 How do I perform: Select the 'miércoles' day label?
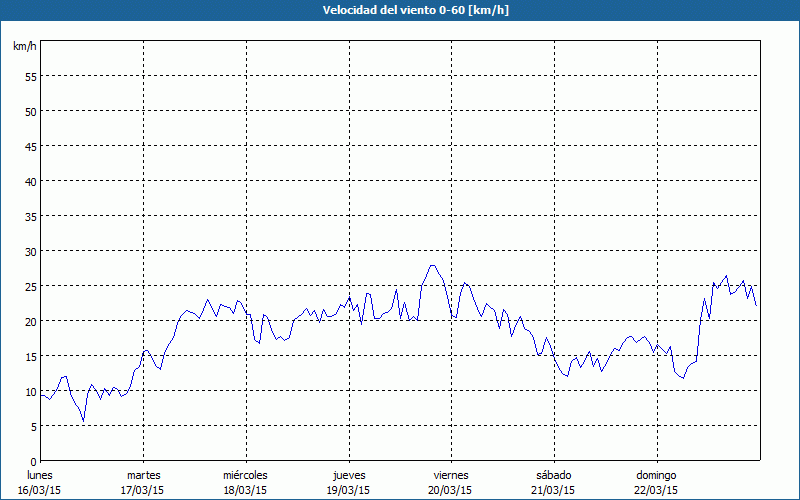[245, 475]
